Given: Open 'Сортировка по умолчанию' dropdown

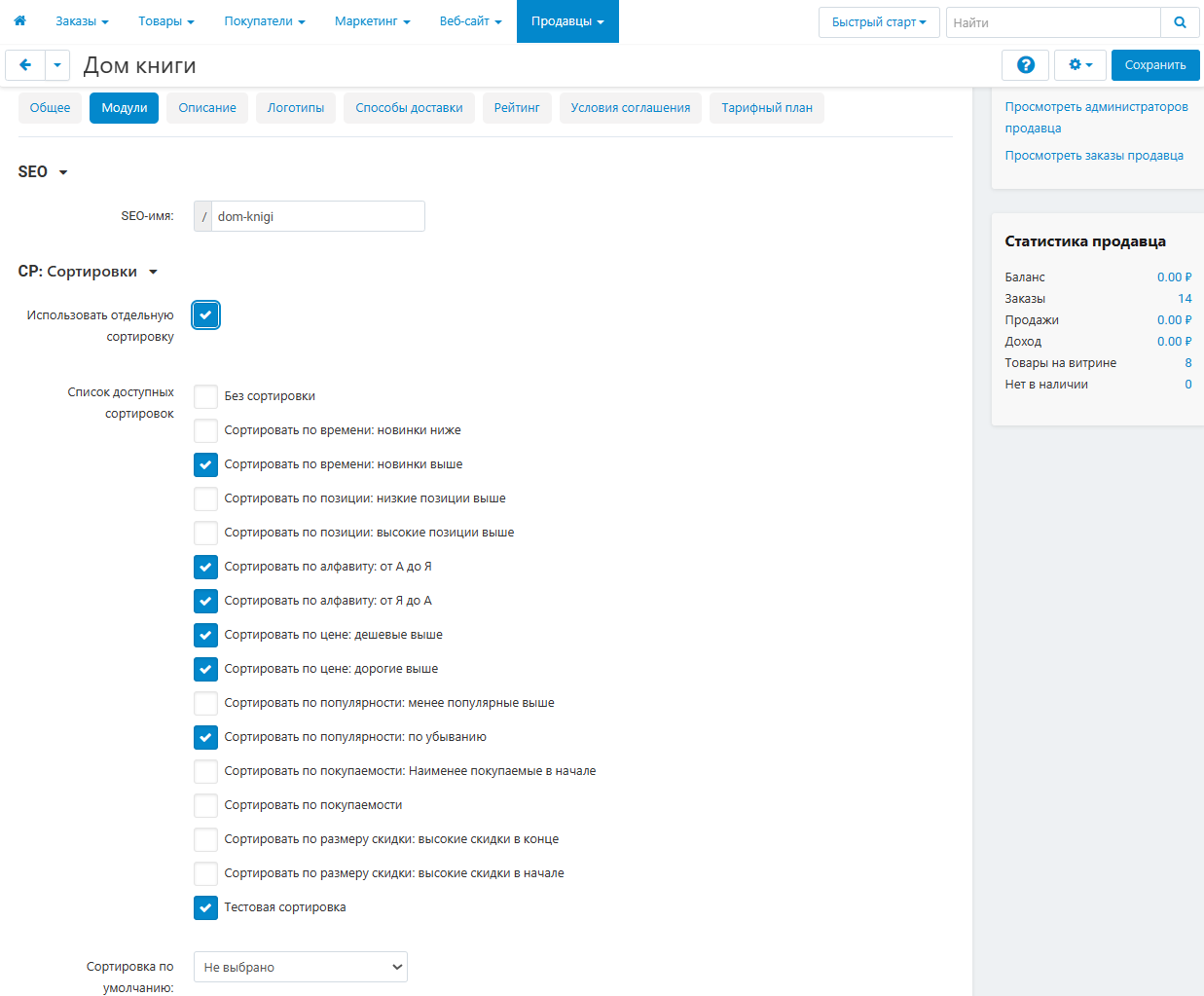Looking at the screenshot, I should (x=301, y=967).
